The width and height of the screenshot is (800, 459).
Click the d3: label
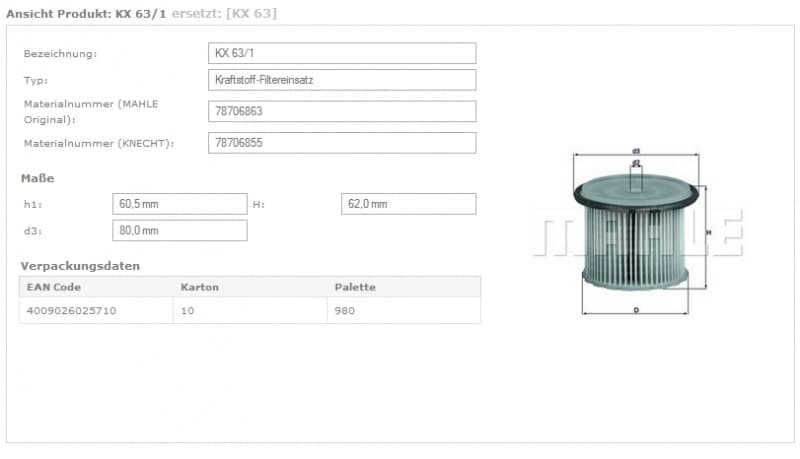(x=33, y=231)
